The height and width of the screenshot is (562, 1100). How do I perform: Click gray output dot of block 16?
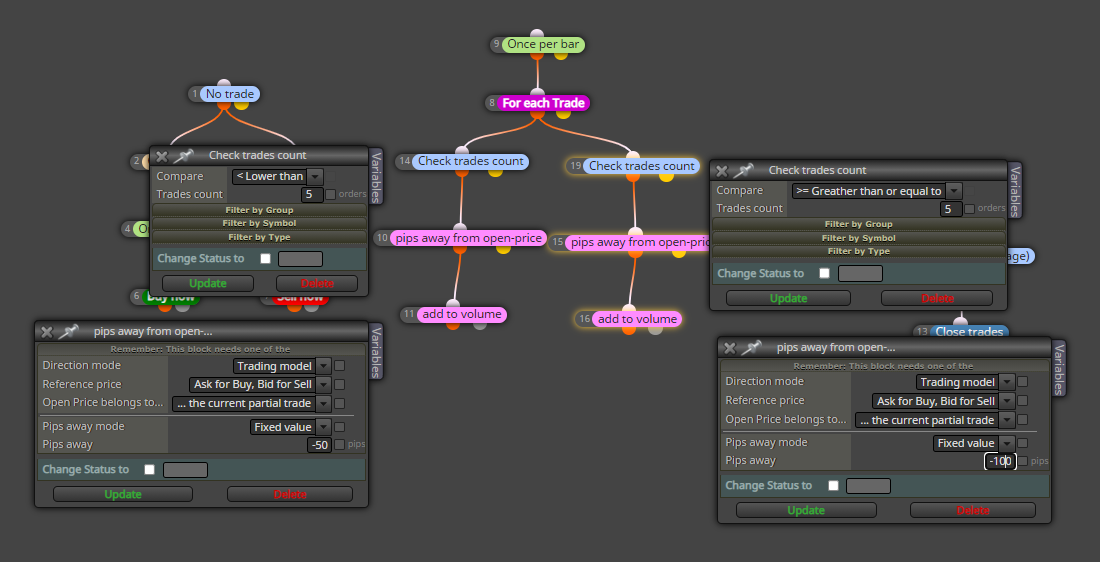655,328
